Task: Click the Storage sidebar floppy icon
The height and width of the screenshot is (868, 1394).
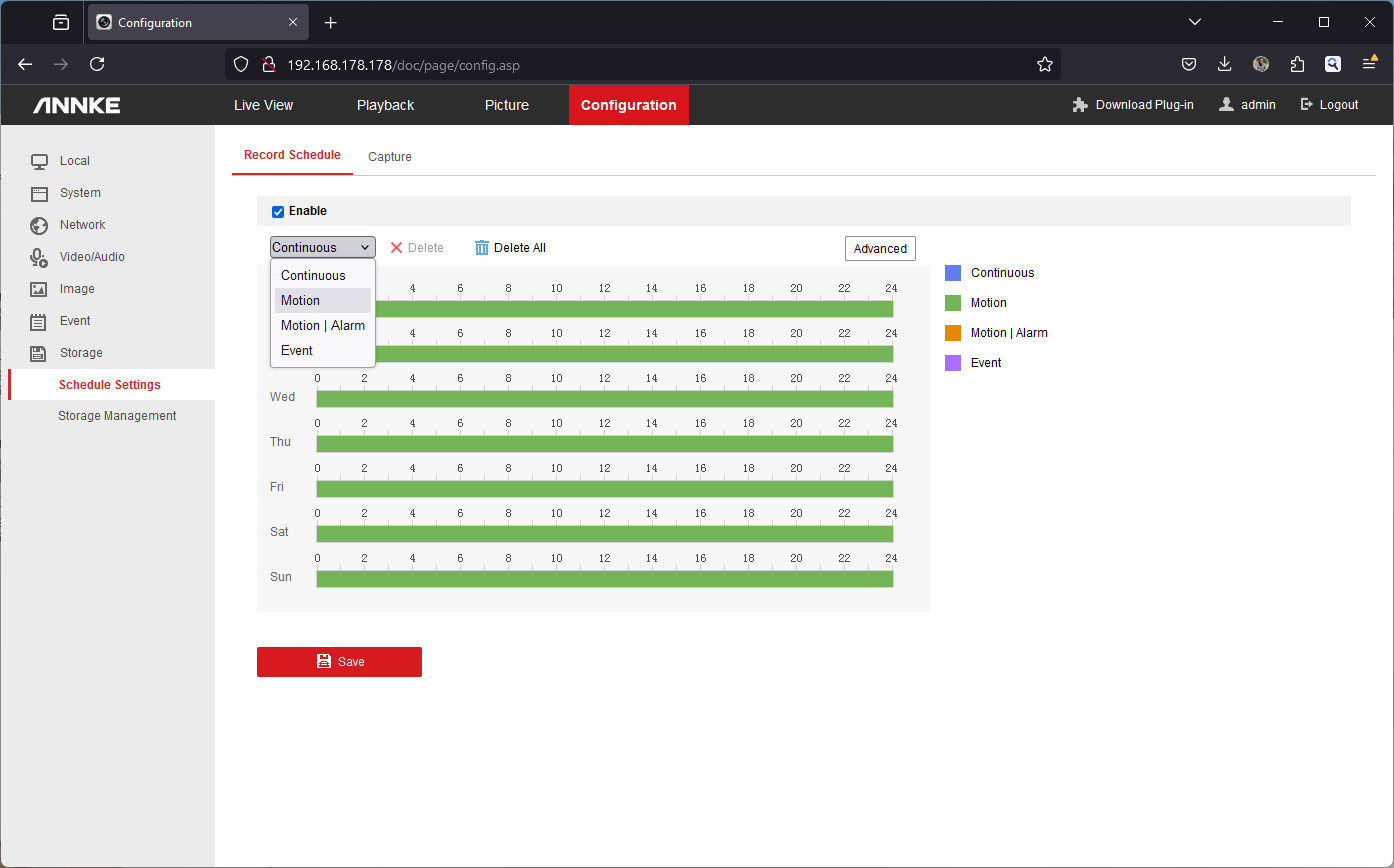Action: pos(39,353)
